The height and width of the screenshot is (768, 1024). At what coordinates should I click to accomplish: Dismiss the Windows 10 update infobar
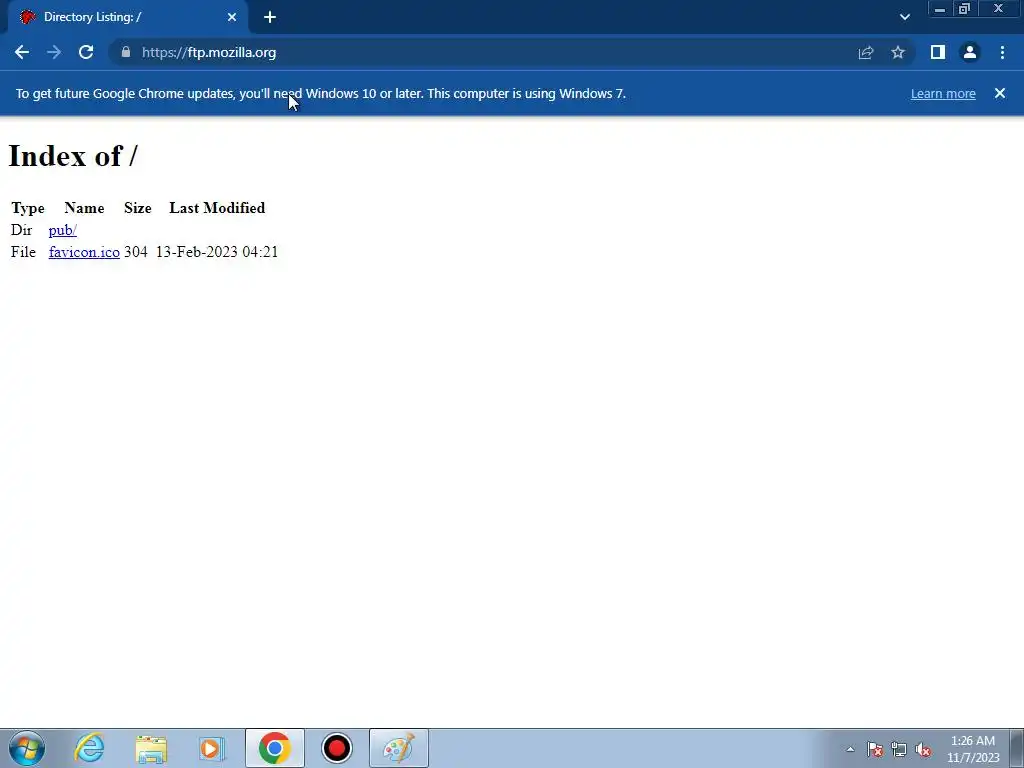[1000, 93]
